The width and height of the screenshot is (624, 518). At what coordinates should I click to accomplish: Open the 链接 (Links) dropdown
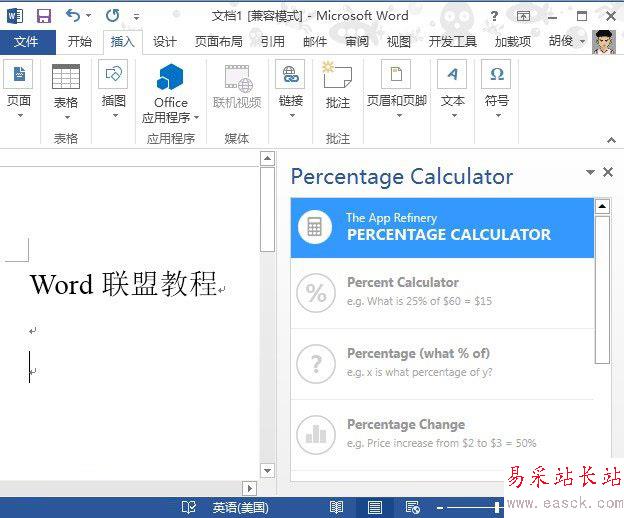[291, 90]
